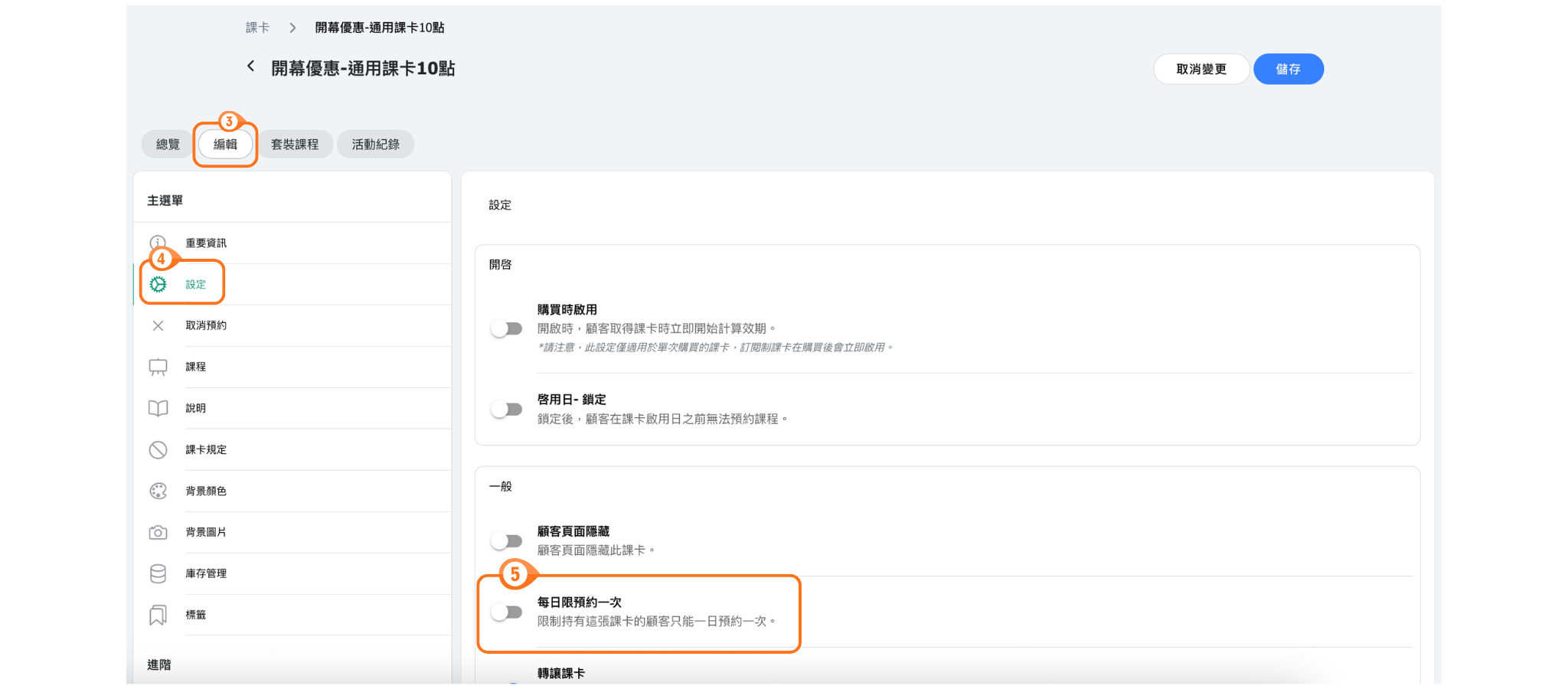Open 庫存管理 via the database icon
Screen dimensions: 1568x689
158,574
